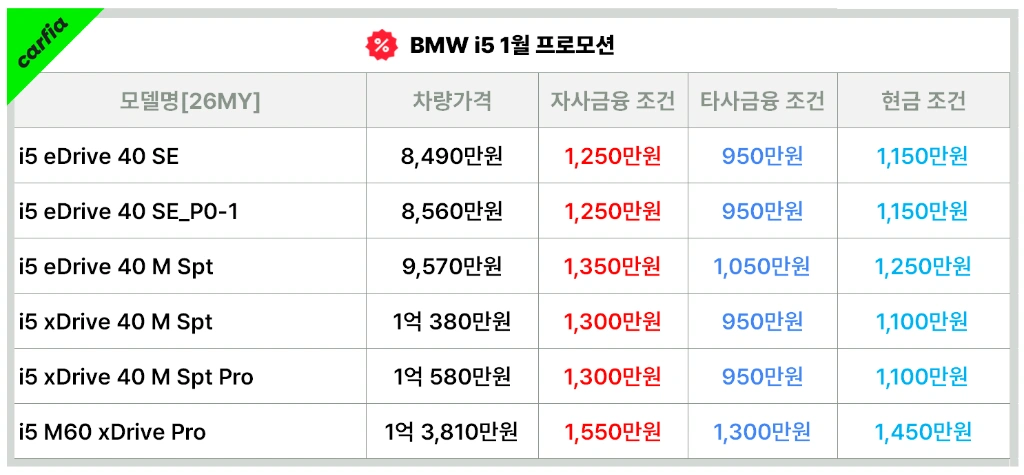Click the 1,450만원 cash condition value
This screenshot has height=475, width=1024.
point(923,432)
